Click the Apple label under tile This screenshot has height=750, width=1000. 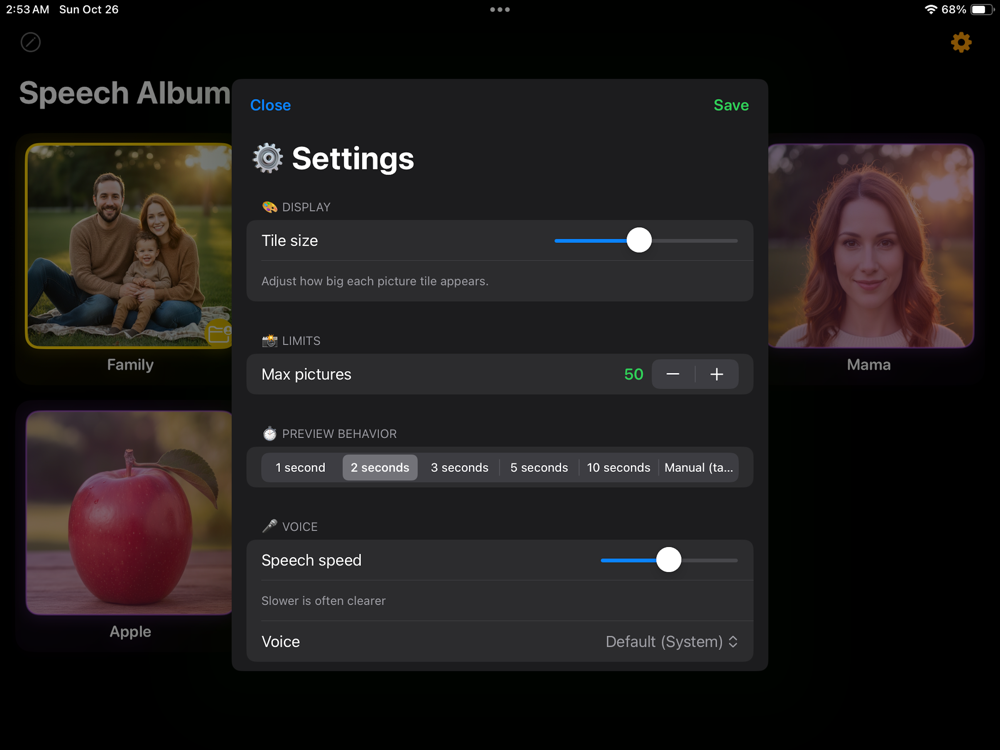coord(130,631)
